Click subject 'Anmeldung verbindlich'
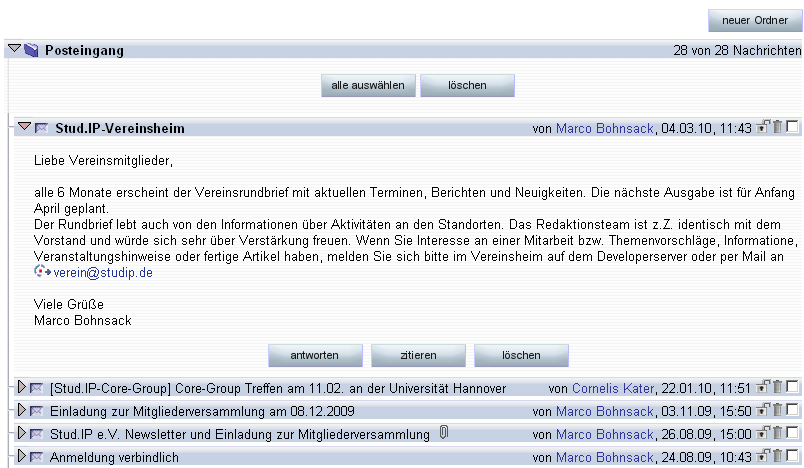This screenshot has width=804, height=468. pyautogui.click(x=114, y=457)
